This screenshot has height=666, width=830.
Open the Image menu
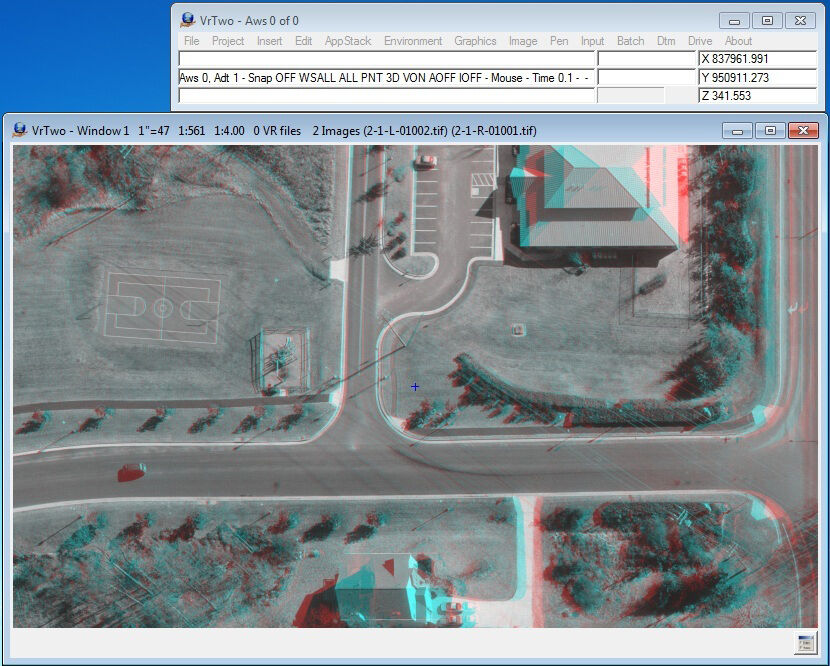pyautogui.click(x=523, y=41)
